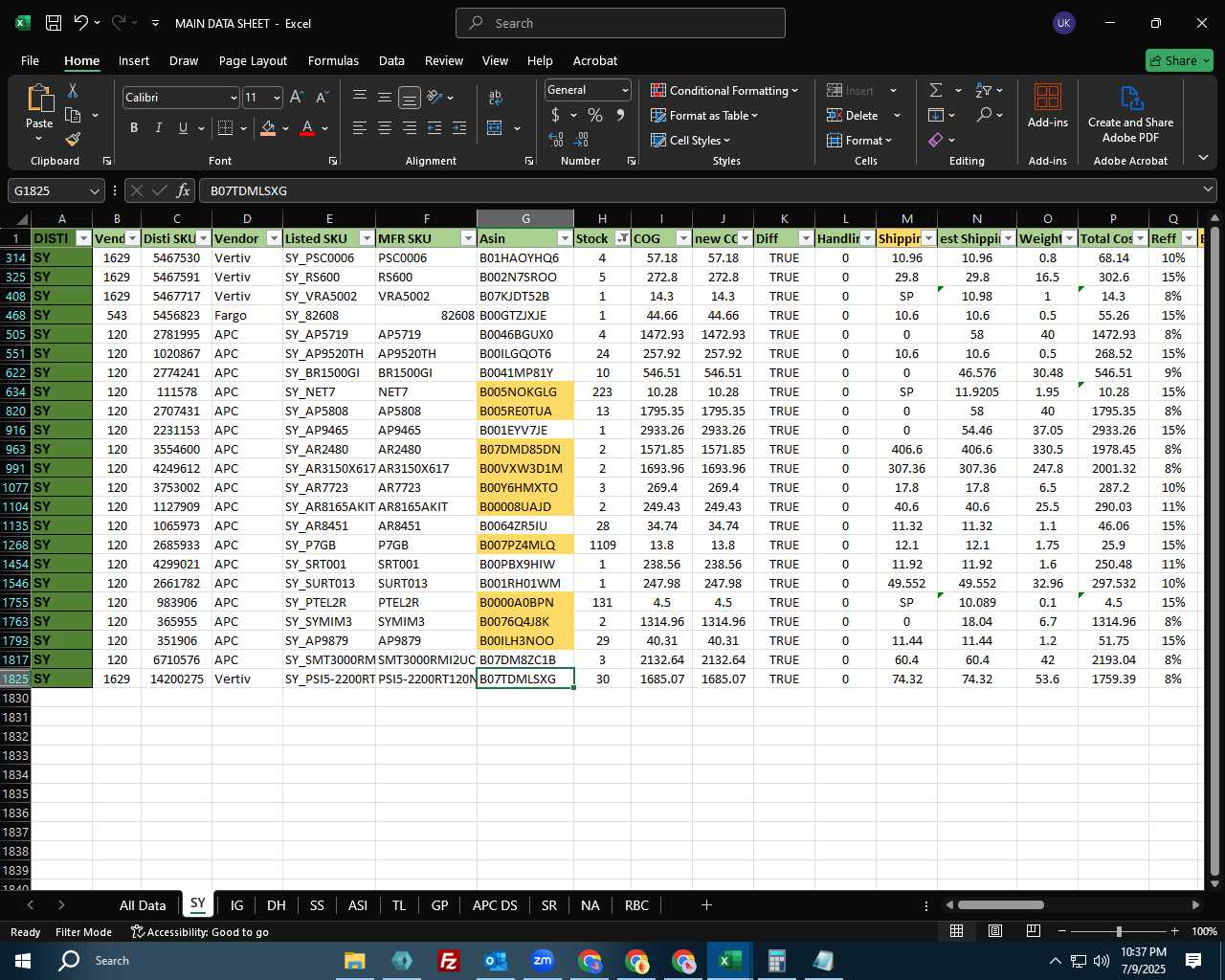Screen dimensions: 1225x980
Task: Open Outlook from the taskbar
Action: point(496,961)
